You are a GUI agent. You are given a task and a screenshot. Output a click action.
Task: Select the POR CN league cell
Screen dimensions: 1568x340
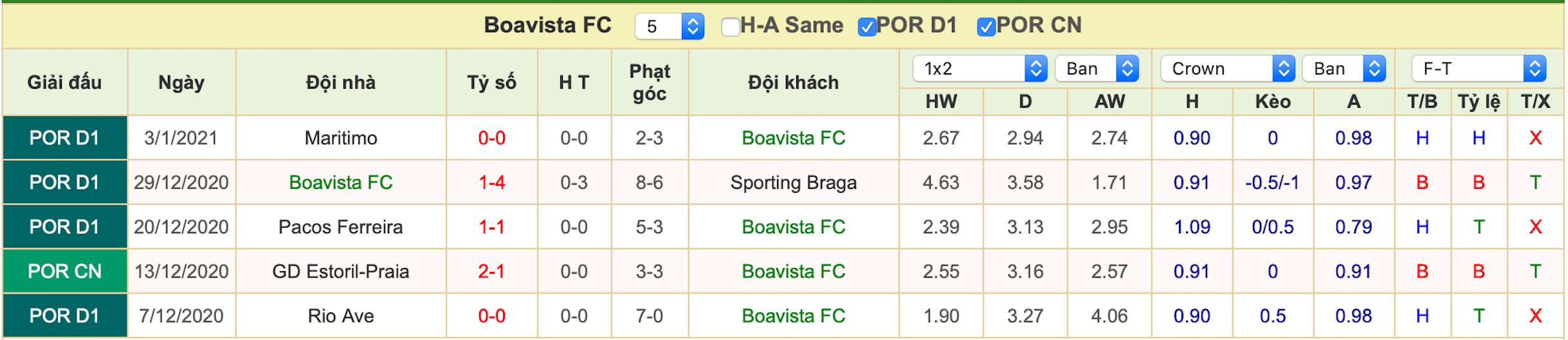click(64, 271)
